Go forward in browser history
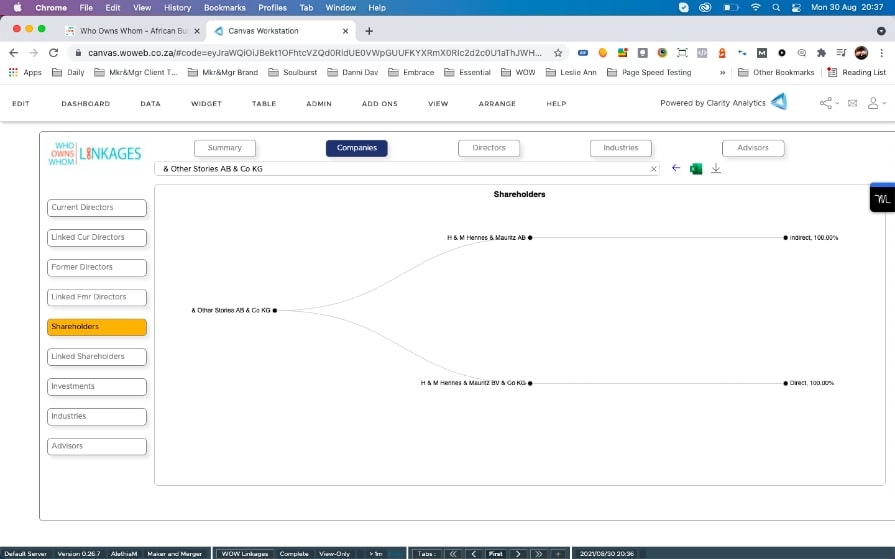 click(33, 53)
